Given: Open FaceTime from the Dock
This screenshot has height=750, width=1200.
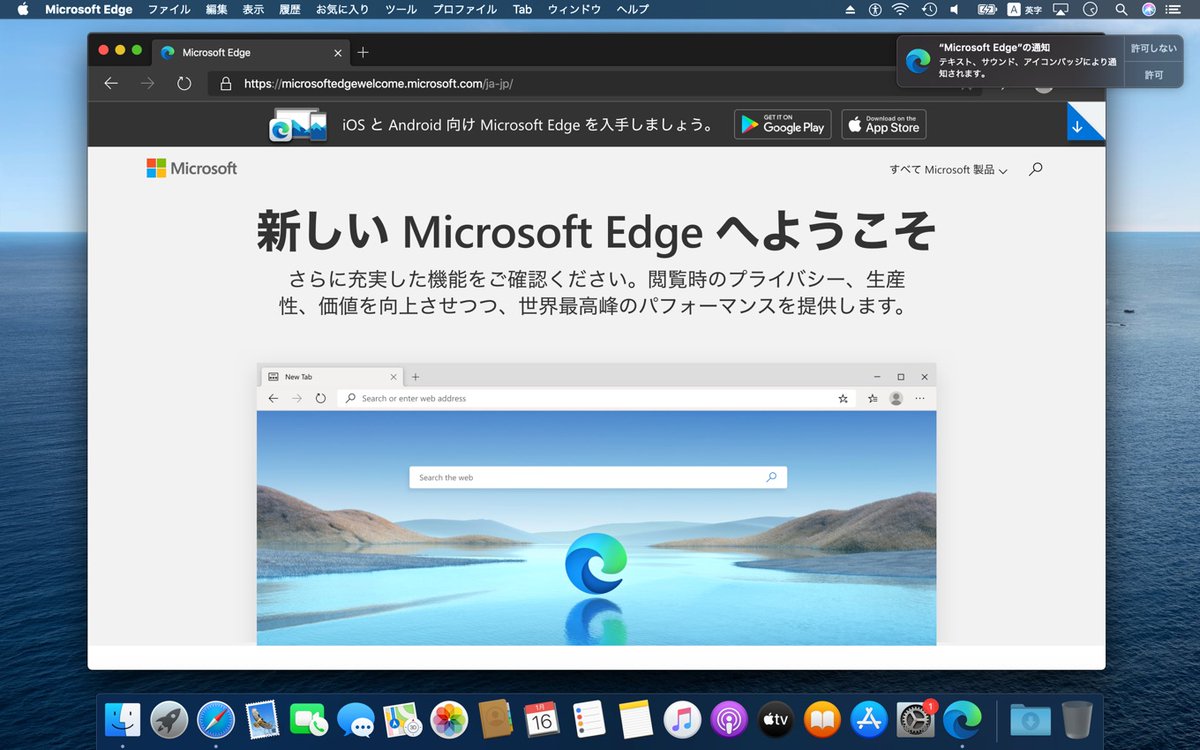Looking at the screenshot, I should click(x=309, y=718).
